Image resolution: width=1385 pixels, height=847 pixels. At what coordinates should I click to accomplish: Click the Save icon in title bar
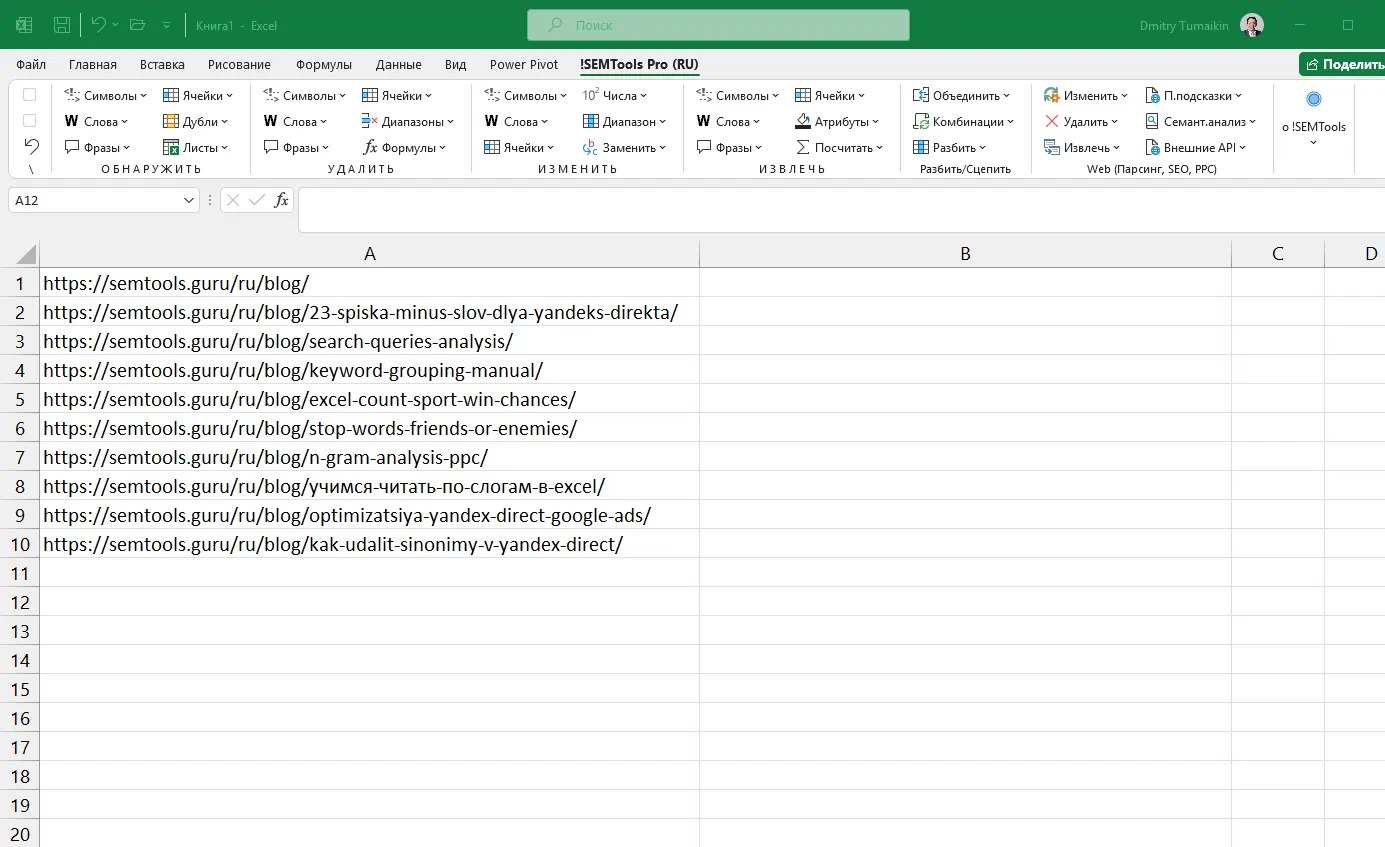pos(62,25)
